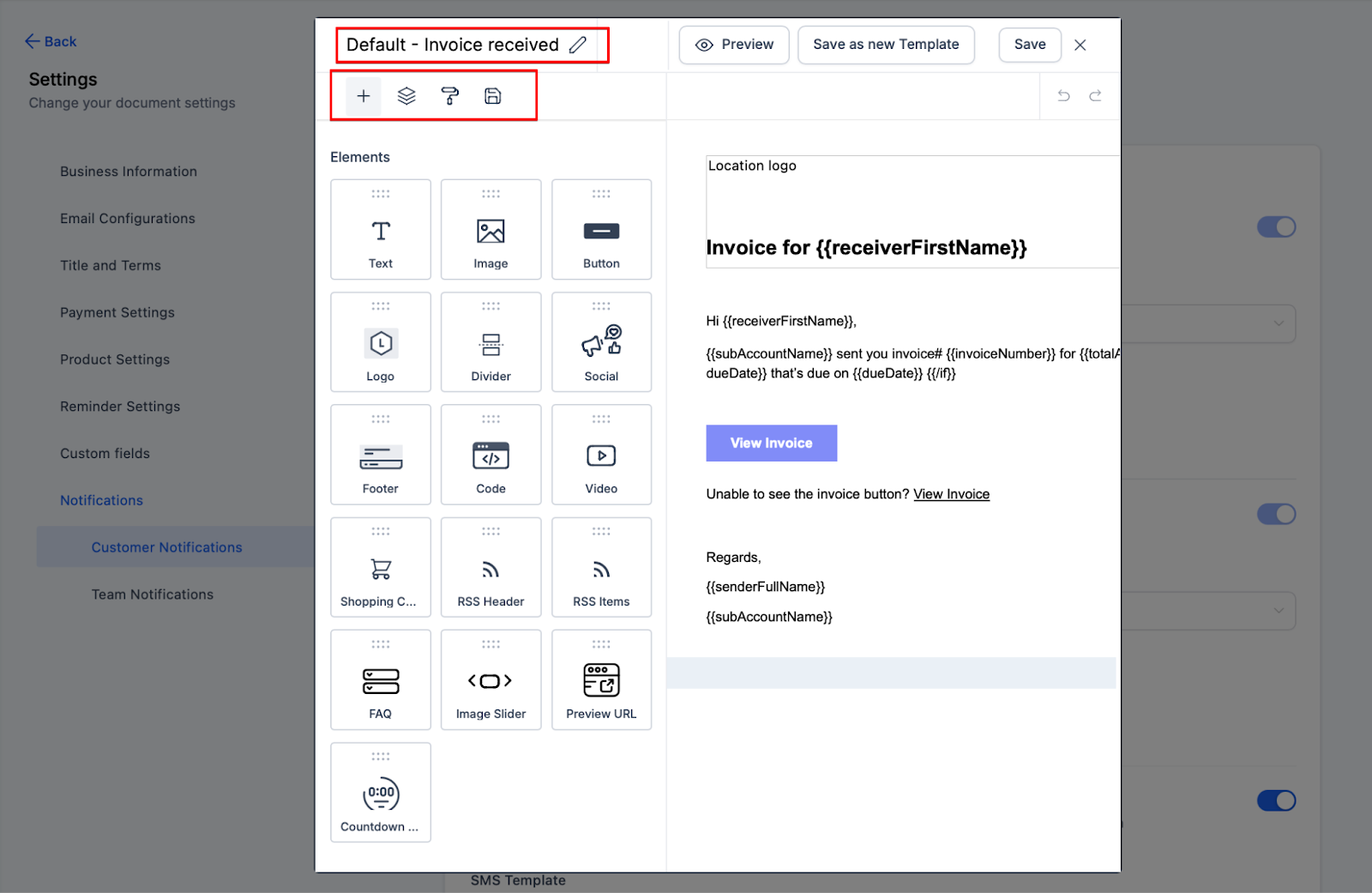This screenshot has width=1372, height=893.
Task: Pick the Image Slider element tile
Action: click(x=491, y=680)
